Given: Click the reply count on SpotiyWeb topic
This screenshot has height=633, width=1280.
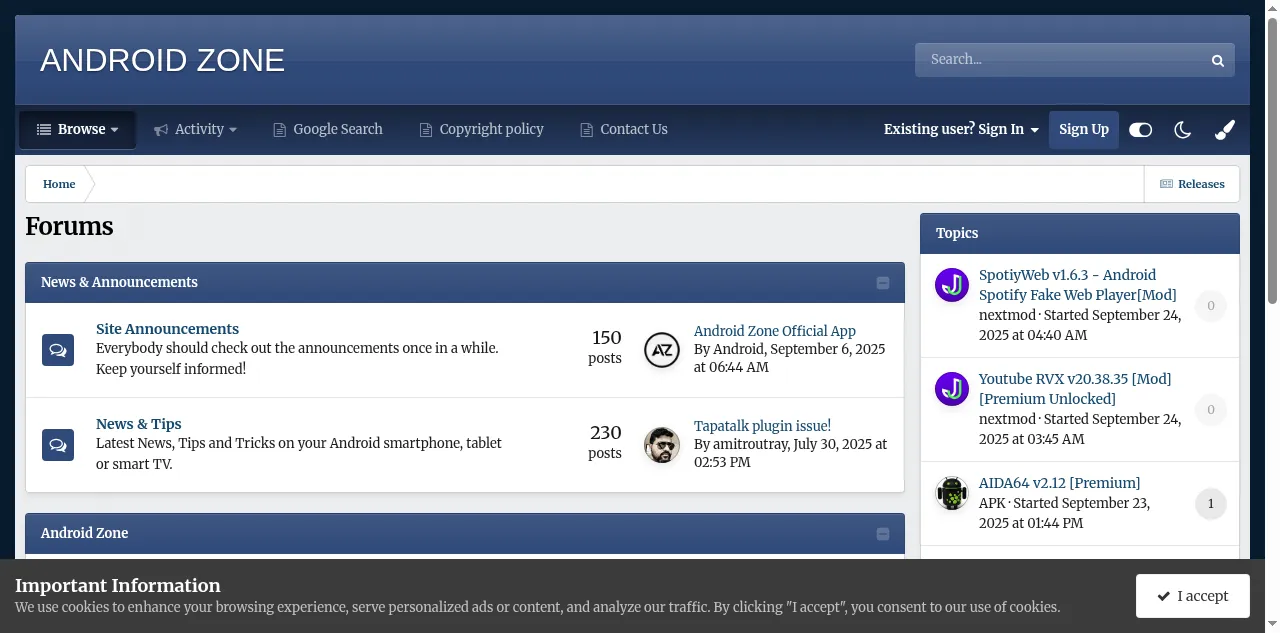Looking at the screenshot, I should coord(1210,306).
